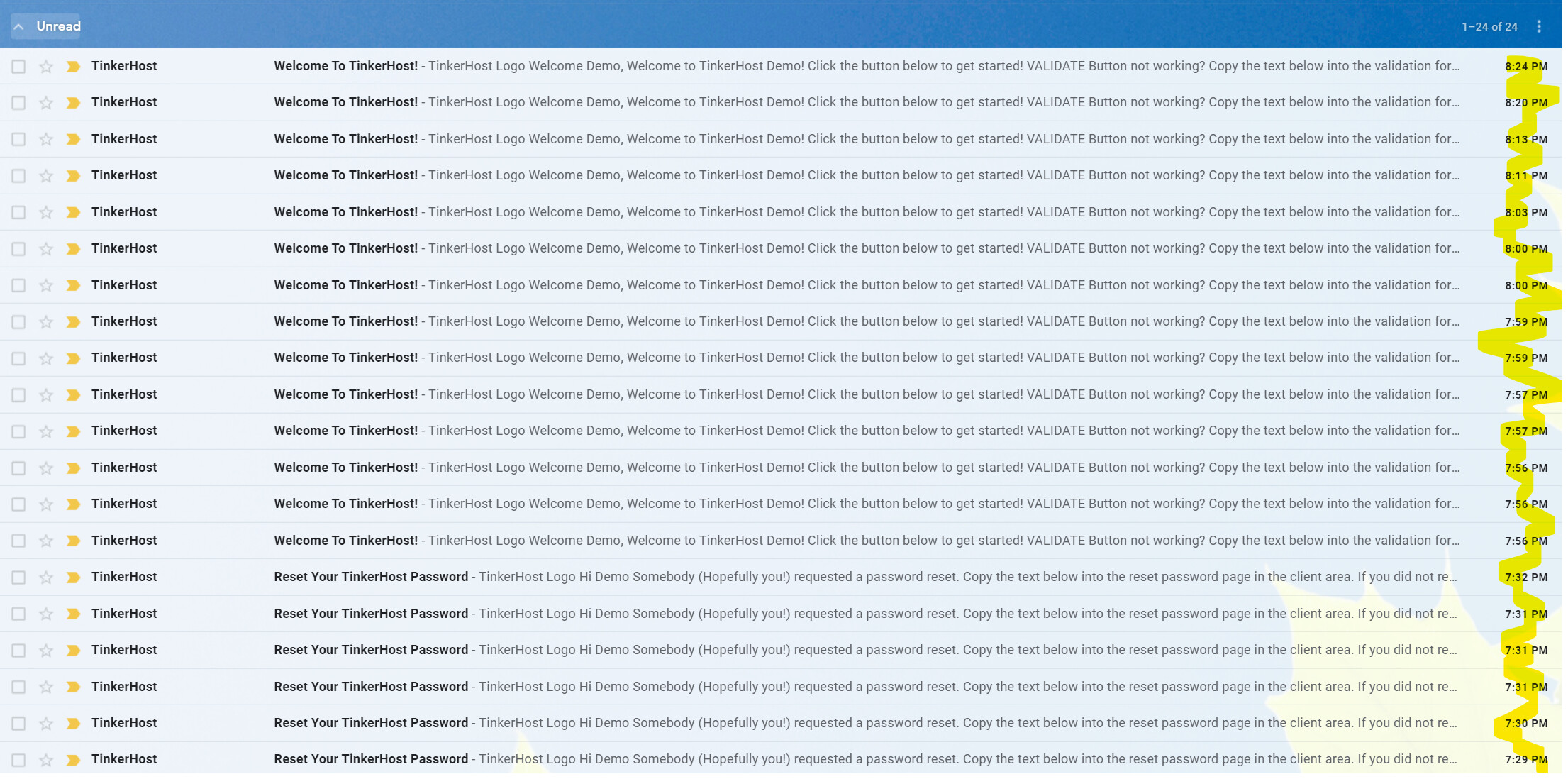Screen dimensions: 1568x779
Task: Collapse the Unread section chevron
Action: [x=19, y=26]
